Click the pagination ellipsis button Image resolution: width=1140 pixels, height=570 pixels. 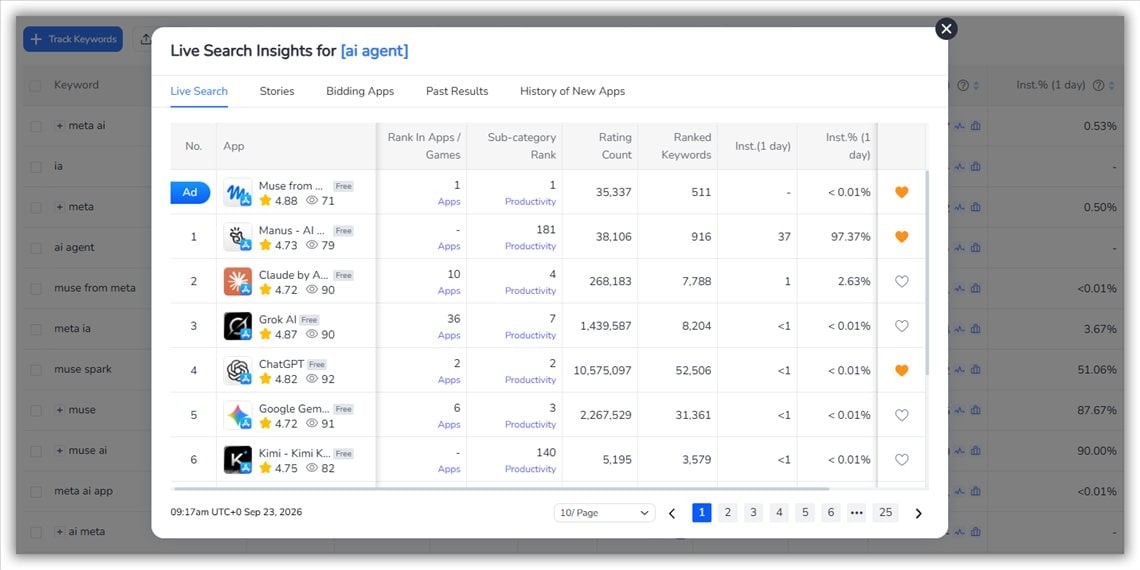pos(856,513)
